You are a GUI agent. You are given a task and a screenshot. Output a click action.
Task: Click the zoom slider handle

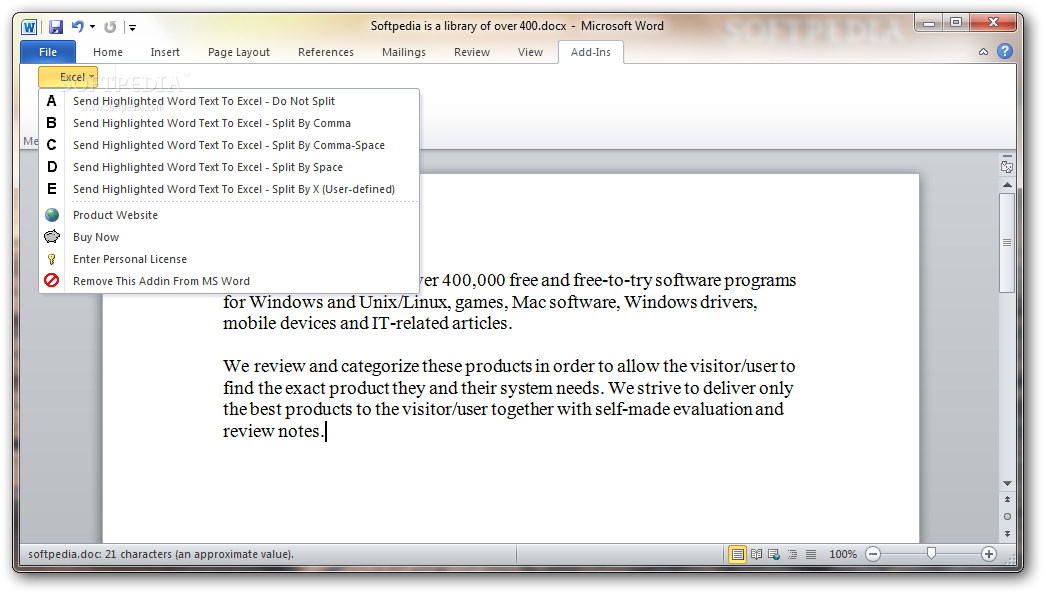point(931,554)
